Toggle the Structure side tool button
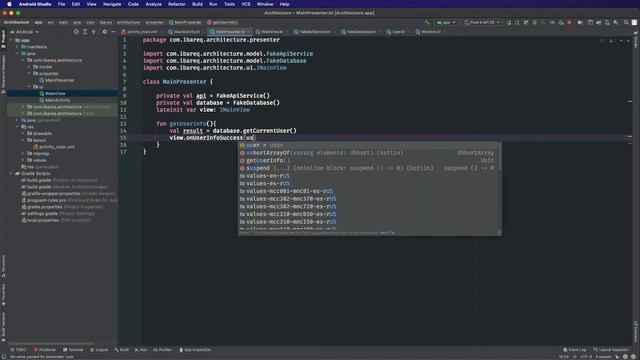The image size is (640, 360). click(3, 266)
